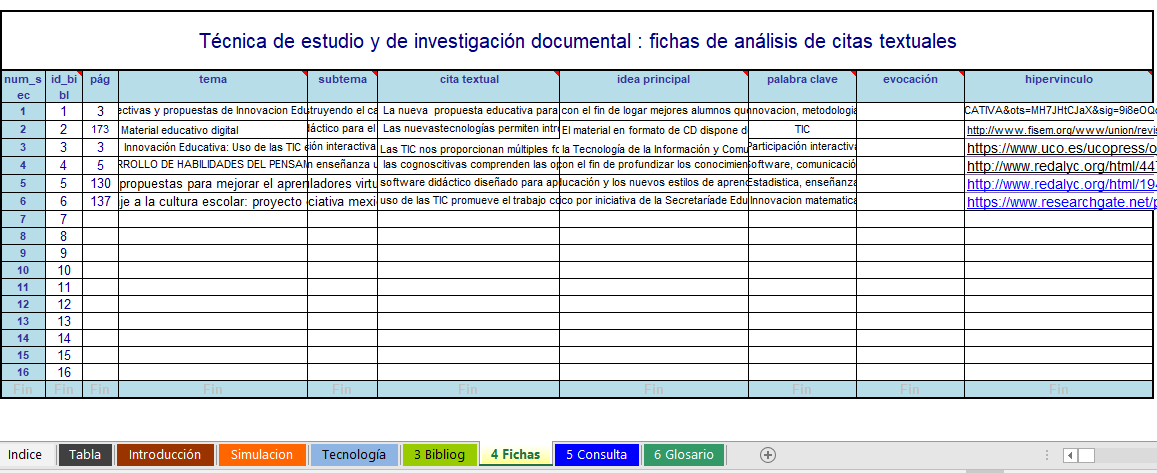Add a new sheet with the plus icon
The height and width of the screenshot is (473, 1157).
tap(767, 455)
